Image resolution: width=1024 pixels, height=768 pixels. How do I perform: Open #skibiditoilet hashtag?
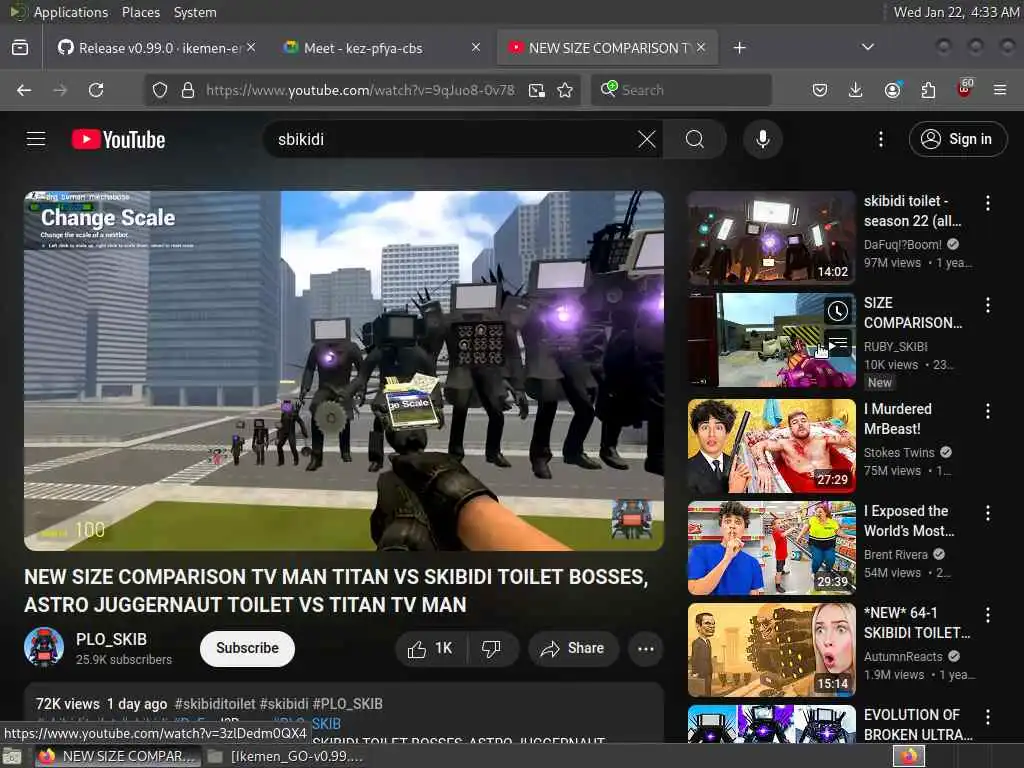point(215,704)
